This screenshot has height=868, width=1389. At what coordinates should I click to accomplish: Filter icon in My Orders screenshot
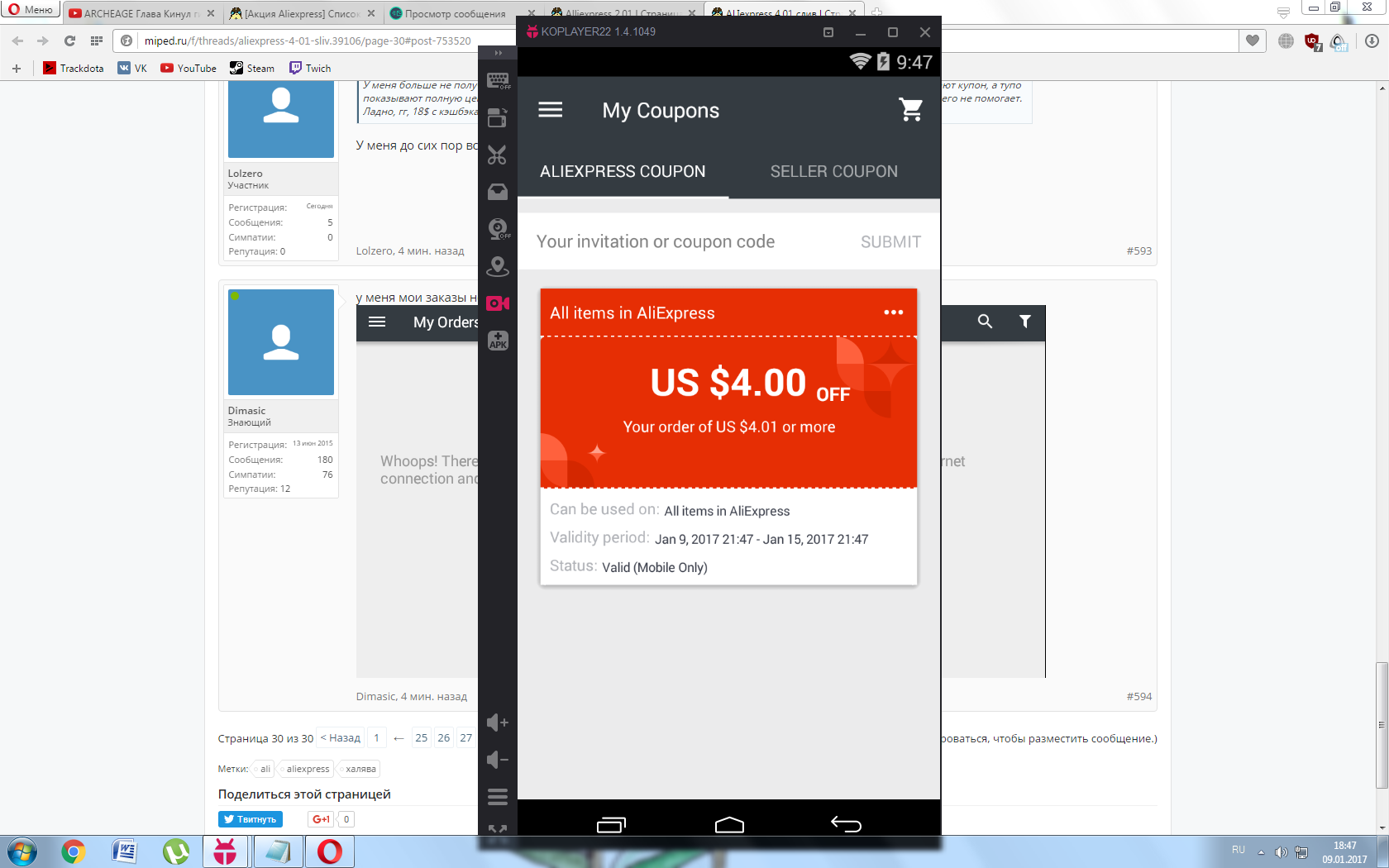tap(1025, 322)
